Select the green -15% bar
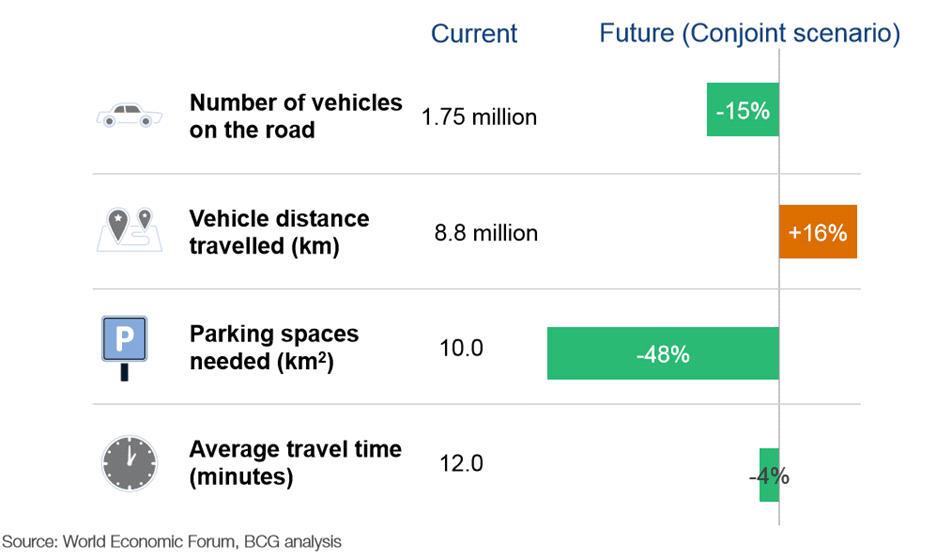 click(x=742, y=110)
